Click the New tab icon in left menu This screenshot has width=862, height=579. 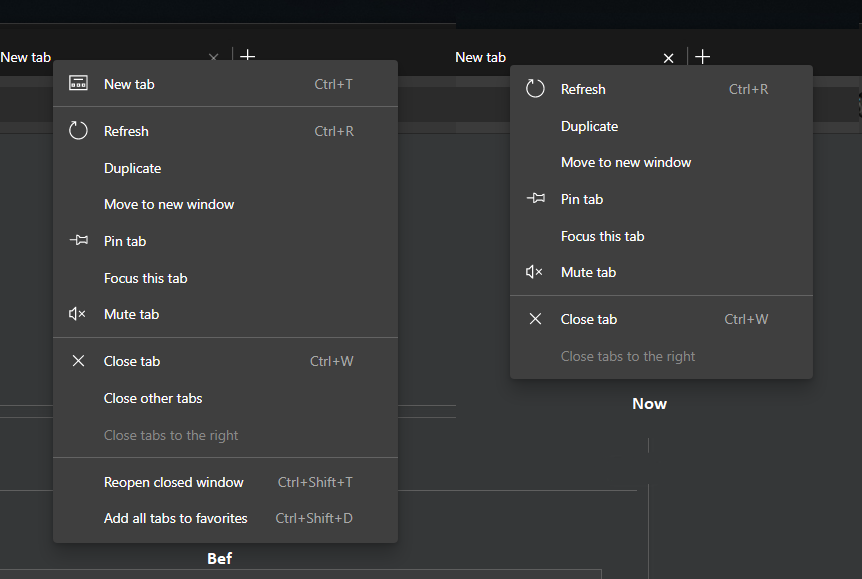point(78,84)
